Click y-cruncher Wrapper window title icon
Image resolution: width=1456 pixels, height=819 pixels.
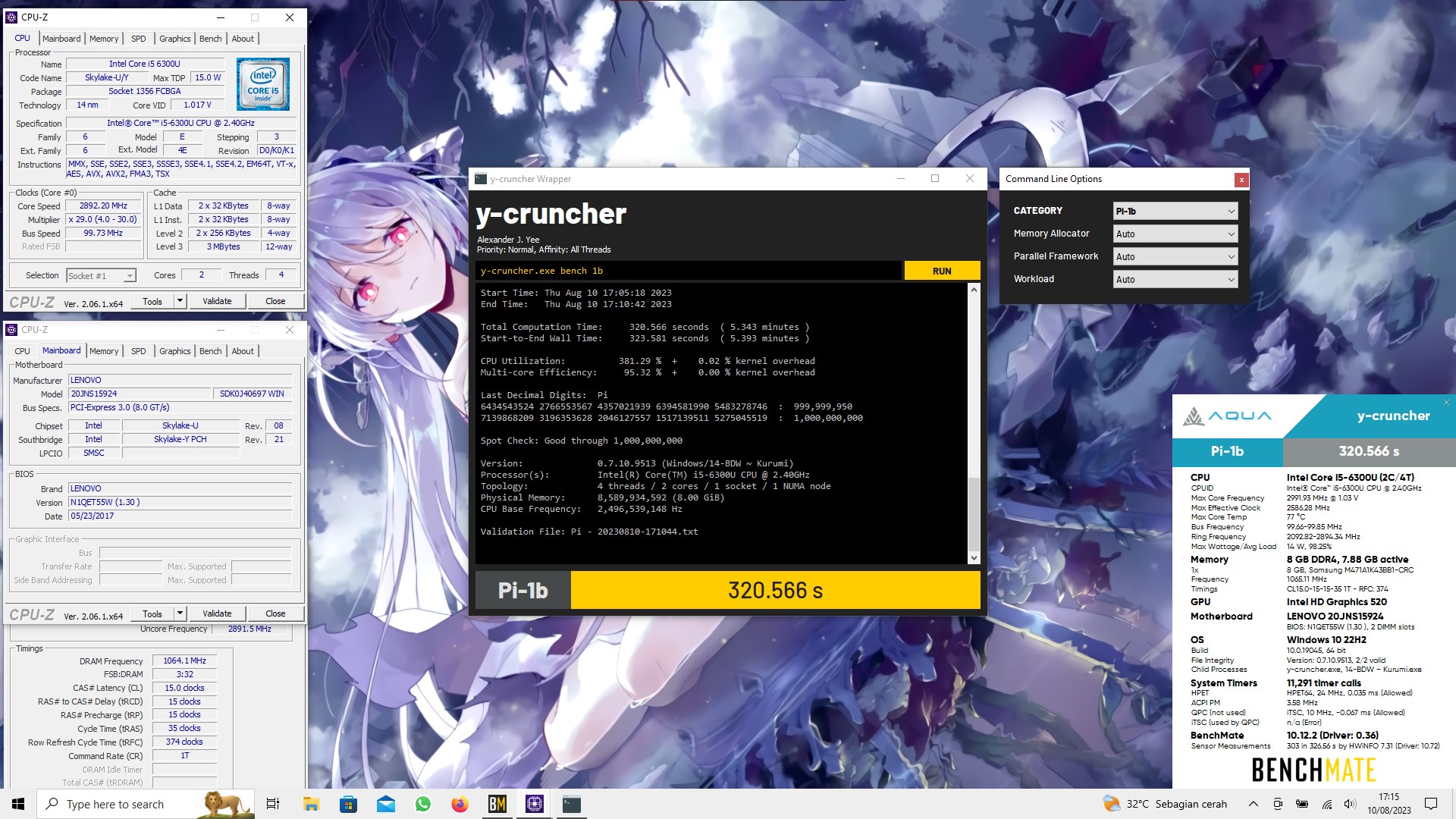pos(480,179)
